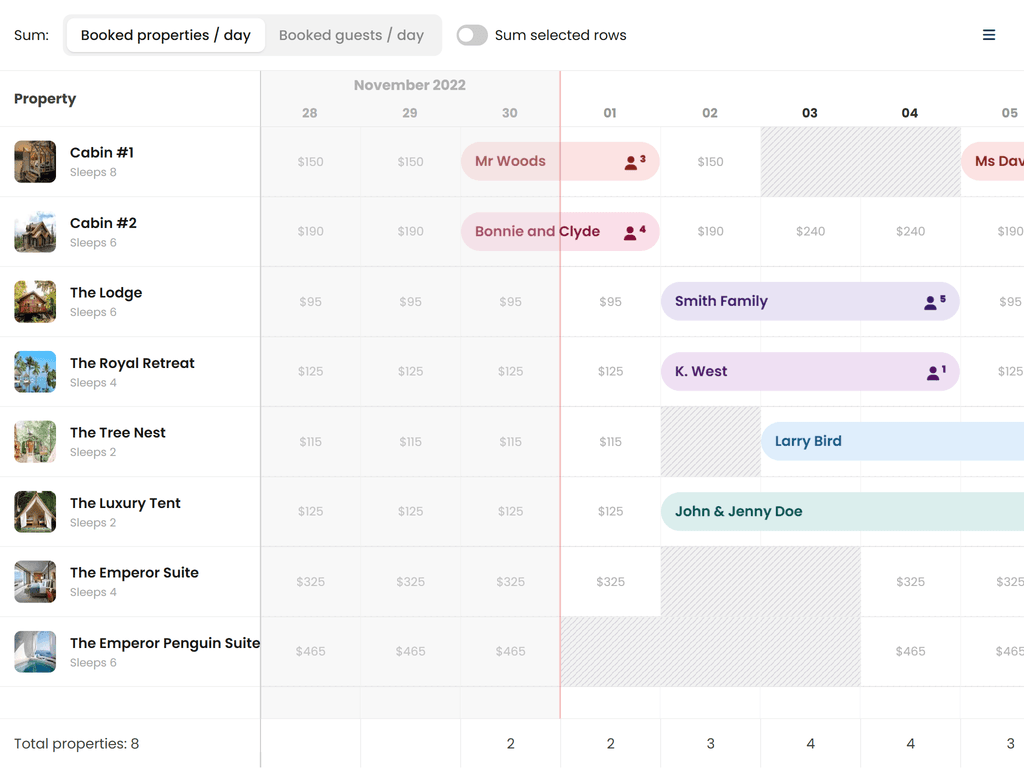The height and width of the screenshot is (768, 1024).
Task: Select date 03 in timeline header
Action: [810, 113]
